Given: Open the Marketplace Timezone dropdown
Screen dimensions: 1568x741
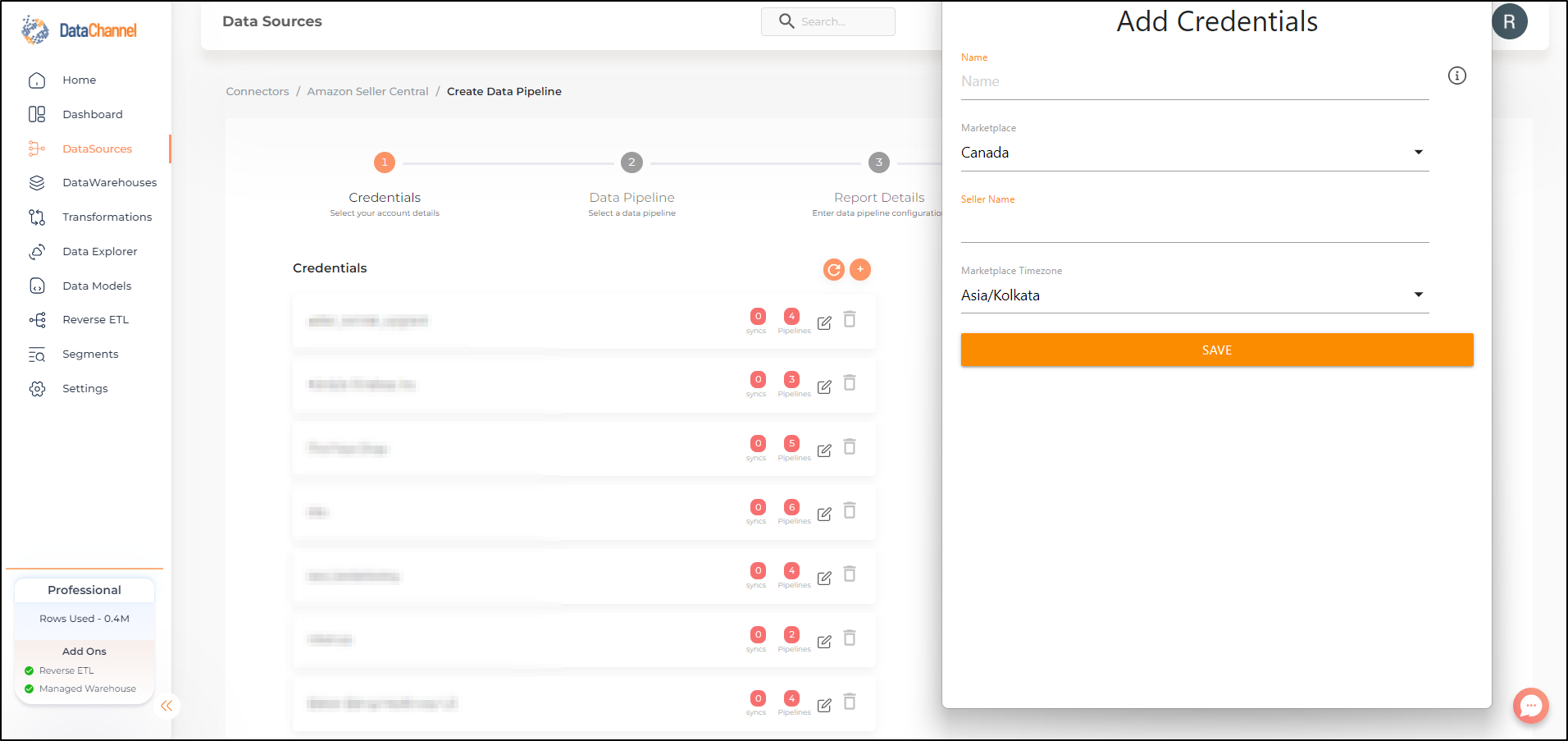Looking at the screenshot, I should 1195,295.
